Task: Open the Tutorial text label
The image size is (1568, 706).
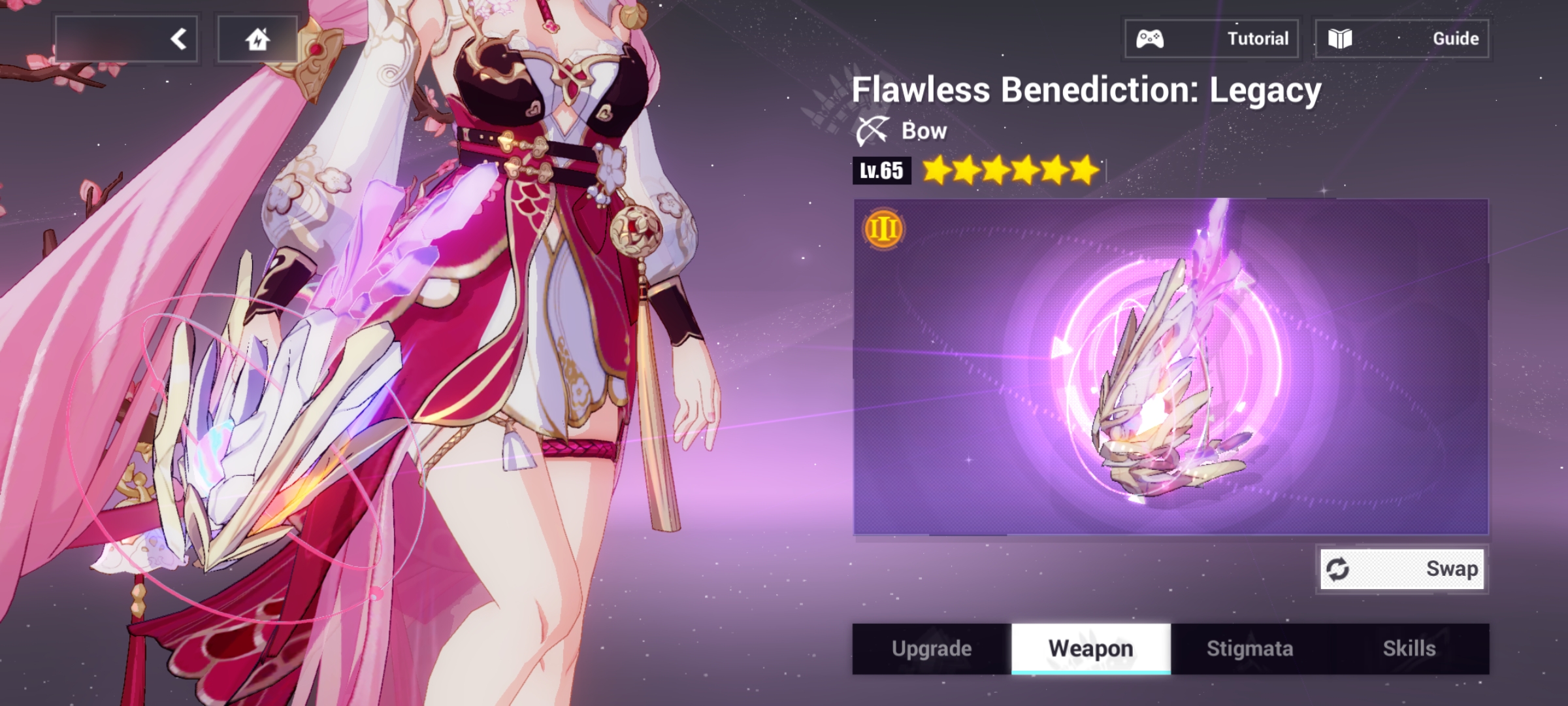Action: 1258,39
